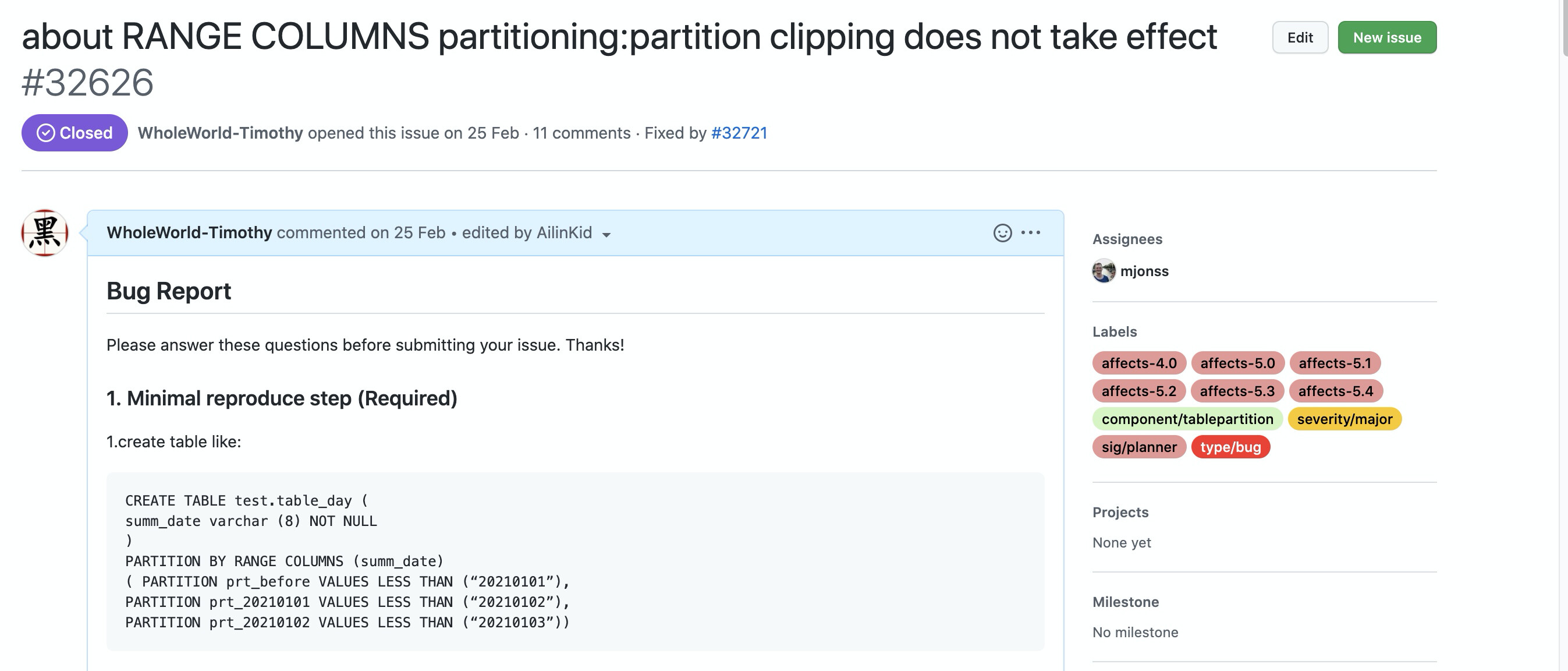Click the severity/major label
Screen dimensions: 1568x671
pos(1344,419)
